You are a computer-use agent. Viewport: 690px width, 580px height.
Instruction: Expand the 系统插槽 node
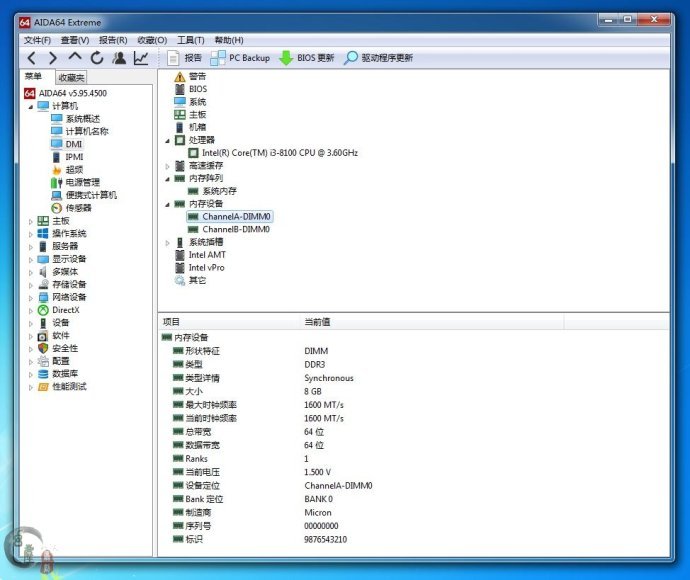point(167,243)
